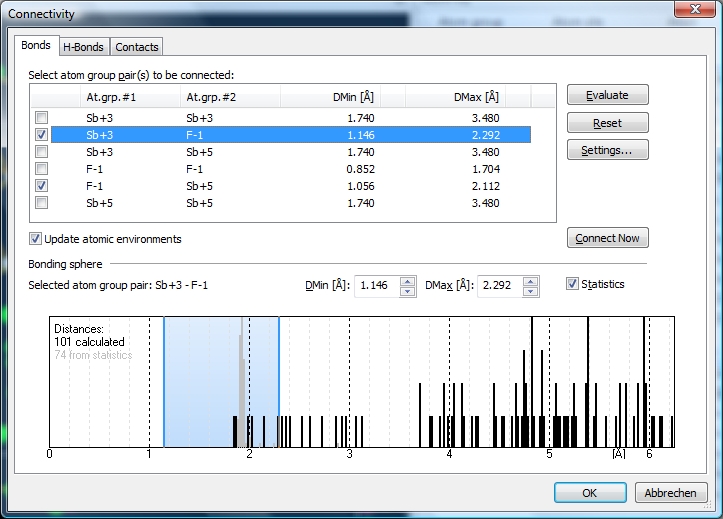723x519 pixels.
Task: Disable the Statistics checkbox
Action: click(573, 284)
